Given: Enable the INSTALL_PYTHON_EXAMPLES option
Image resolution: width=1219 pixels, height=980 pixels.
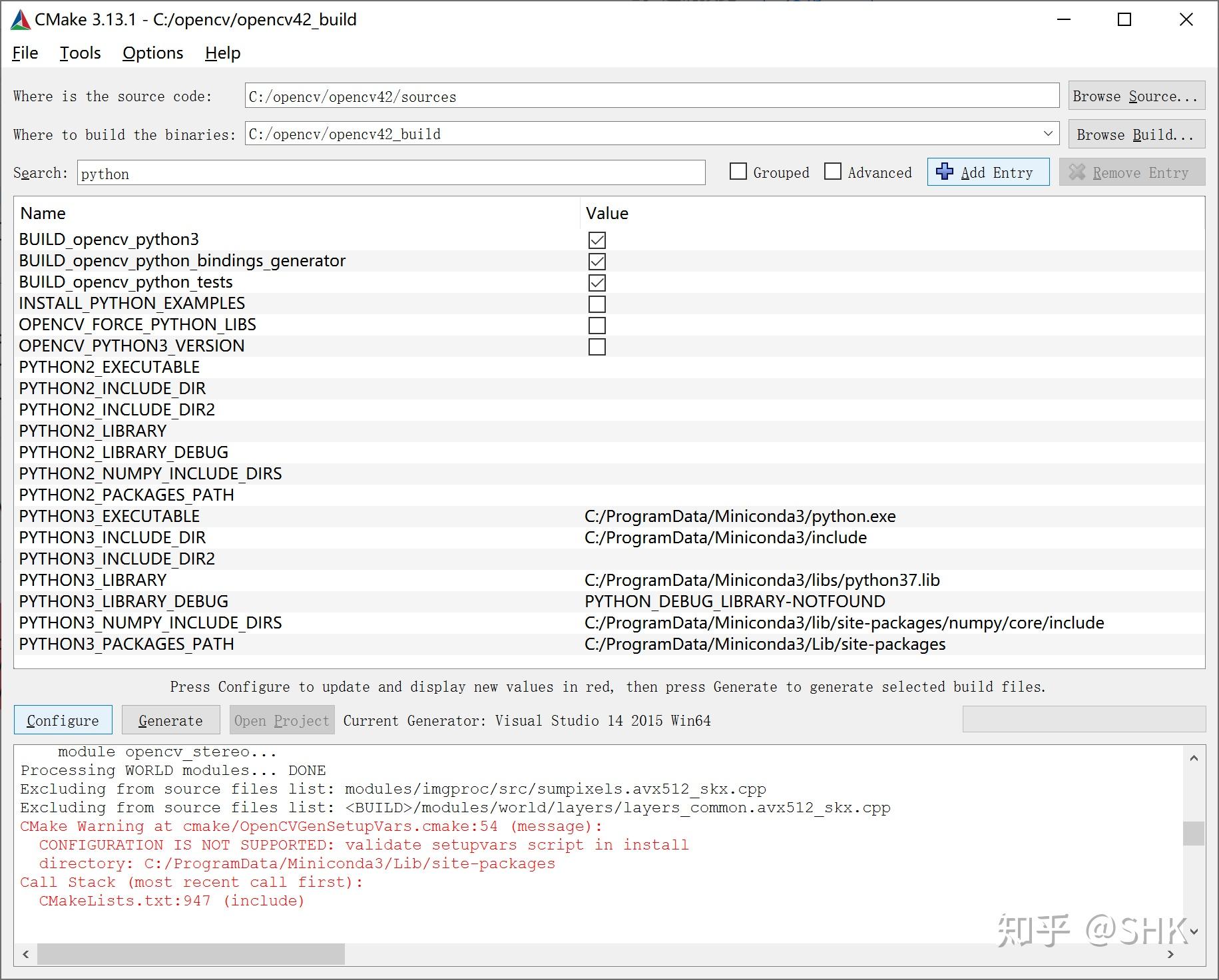Looking at the screenshot, I should [x=597, y=304].
